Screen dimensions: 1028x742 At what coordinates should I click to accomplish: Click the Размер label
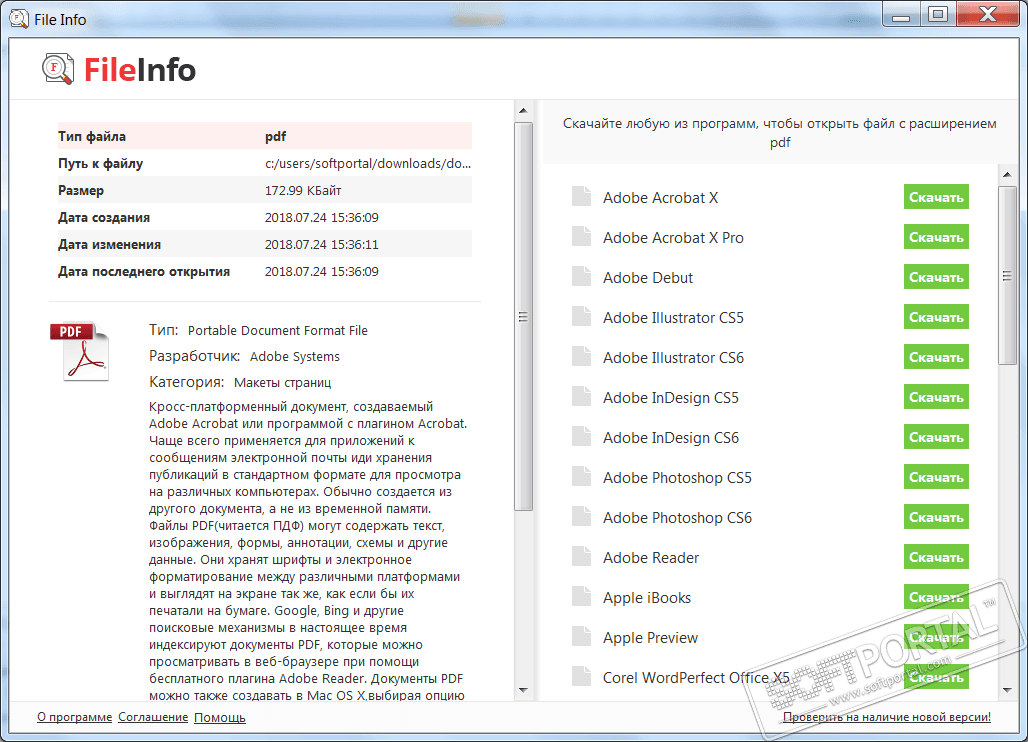(x=81, y=190)
